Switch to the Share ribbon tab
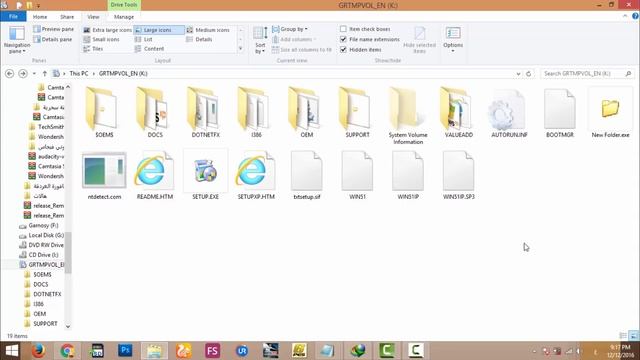The height and width of the screenshot is (360, 640). [67, 17]
